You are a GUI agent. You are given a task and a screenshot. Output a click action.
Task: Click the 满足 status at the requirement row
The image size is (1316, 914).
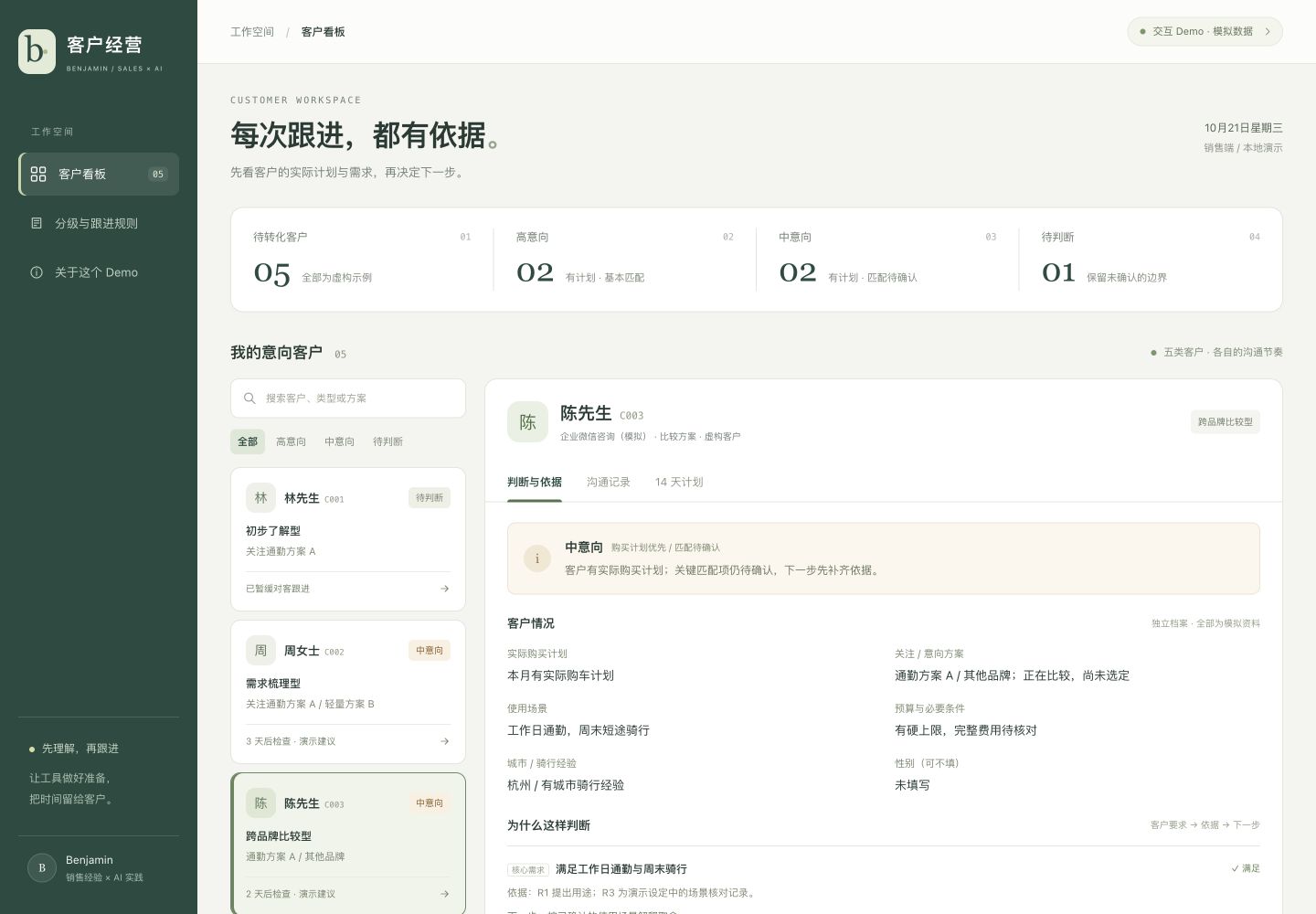[1246, 869]
